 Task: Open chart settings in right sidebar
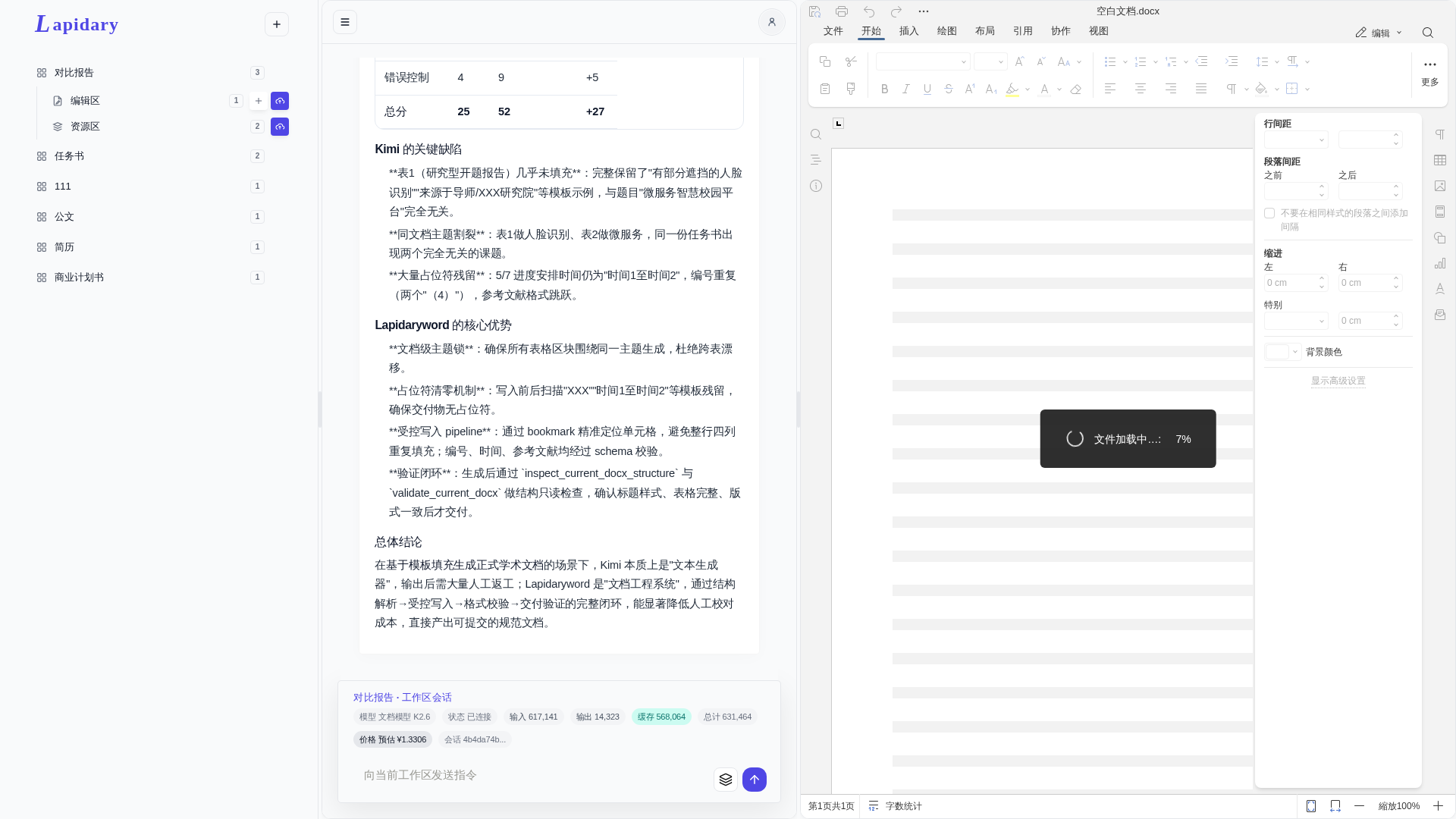[x=1440, y=263]
